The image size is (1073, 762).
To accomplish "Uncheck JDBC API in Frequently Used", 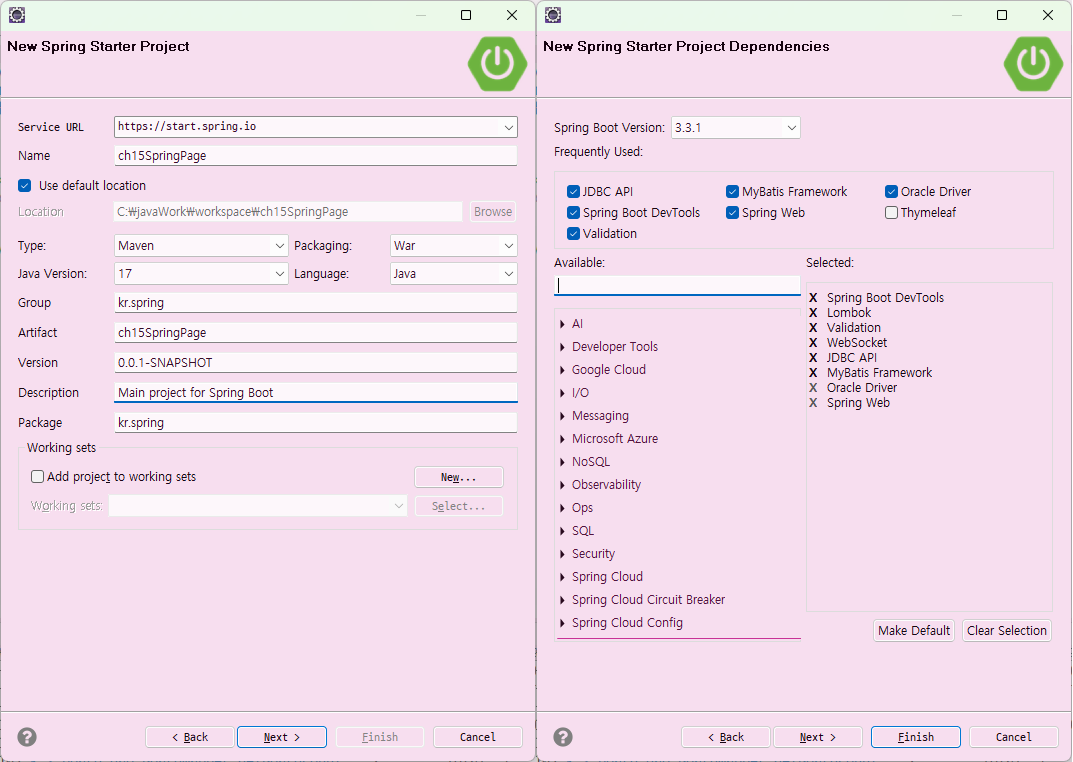I will pyautogui.click(x=573, y=192).
